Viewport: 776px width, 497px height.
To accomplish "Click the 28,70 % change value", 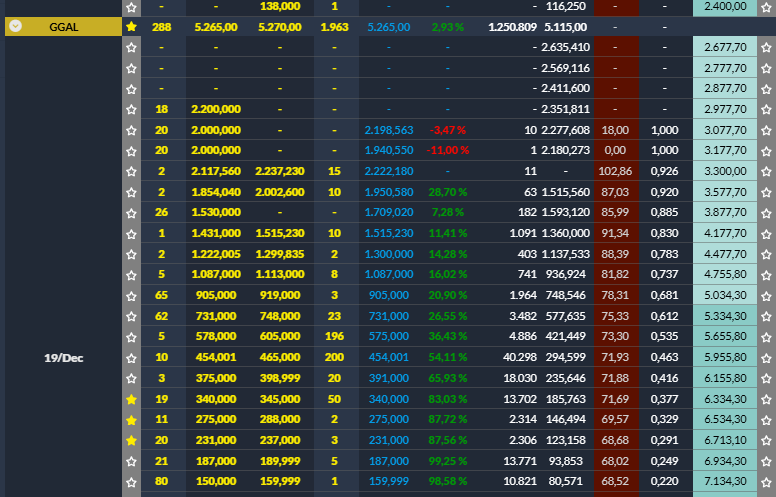I will point(447,192).
